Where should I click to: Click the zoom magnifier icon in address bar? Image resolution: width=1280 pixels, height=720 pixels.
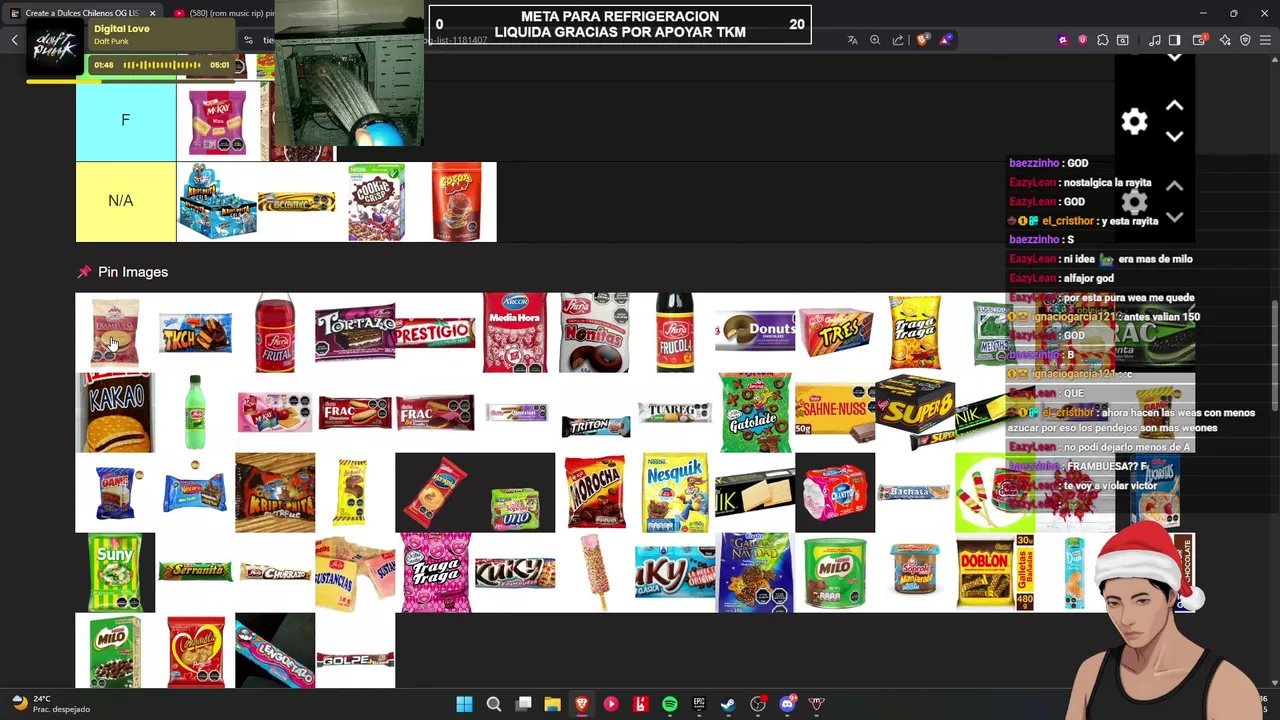tap(875, 40)
